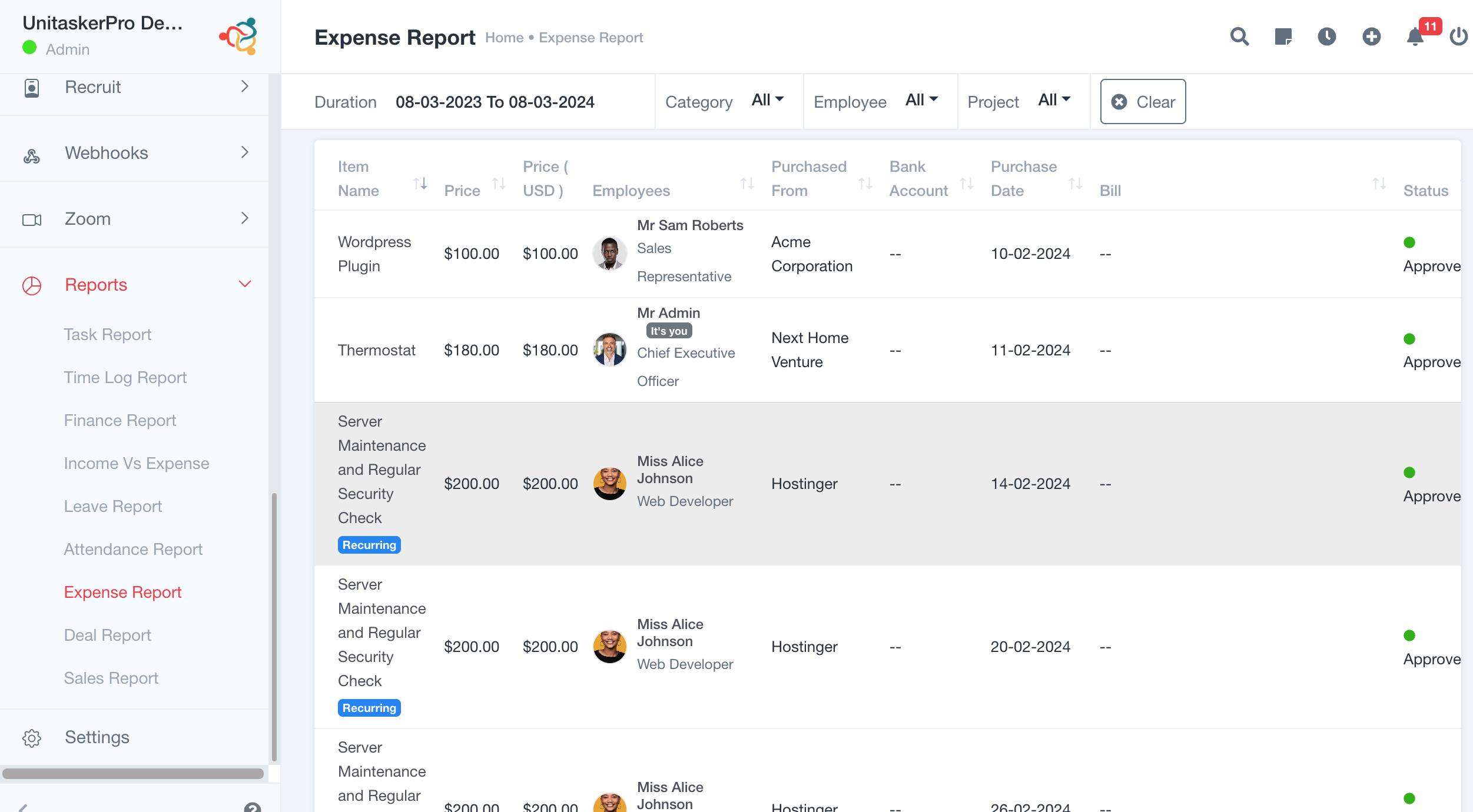Sort by Employees column arrows
This screenshot has height=812, width=1473.
(748, 184)
